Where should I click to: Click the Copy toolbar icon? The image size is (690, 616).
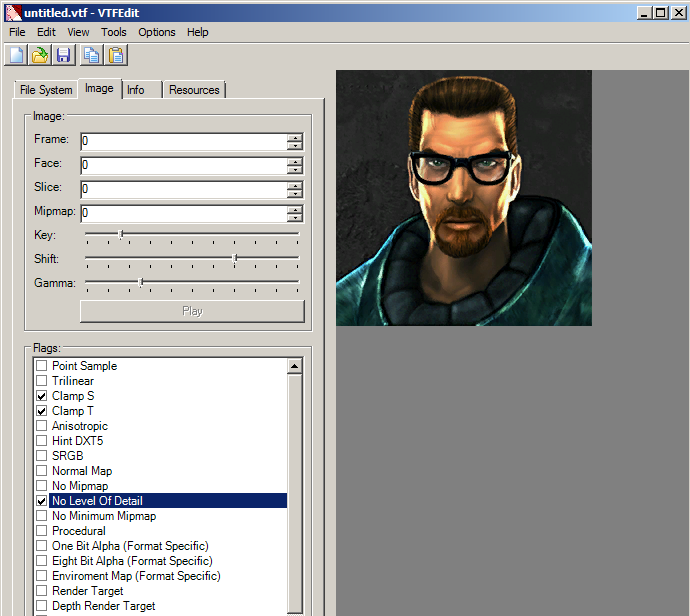92,55
